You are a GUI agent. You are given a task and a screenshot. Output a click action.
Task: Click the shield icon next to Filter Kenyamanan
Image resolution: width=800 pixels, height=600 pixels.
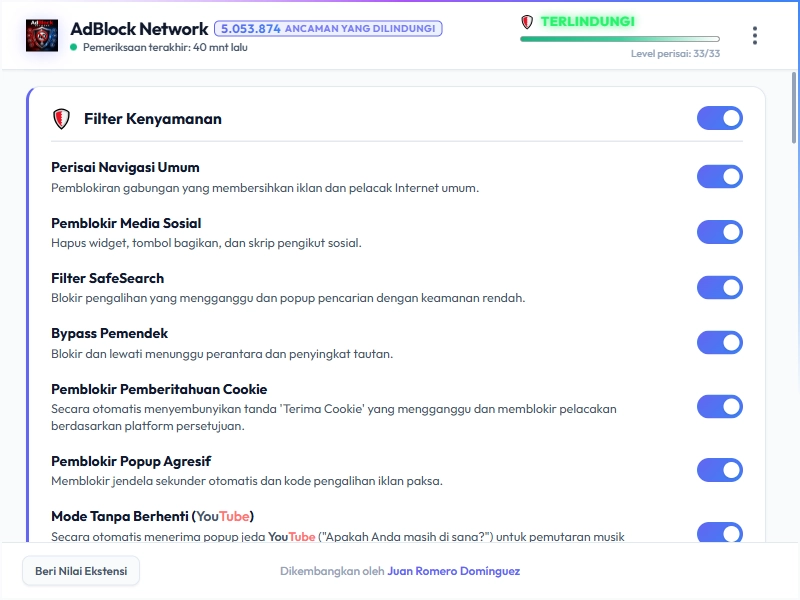point(61,119)
